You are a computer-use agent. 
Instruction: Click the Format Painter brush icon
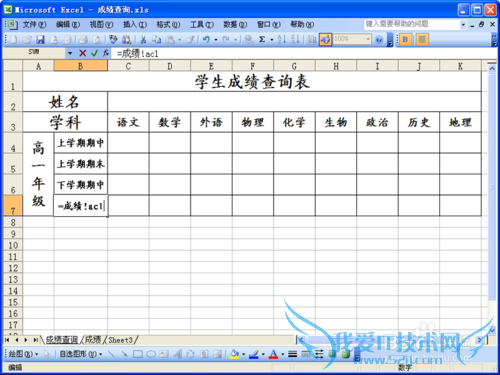point(190,40)
